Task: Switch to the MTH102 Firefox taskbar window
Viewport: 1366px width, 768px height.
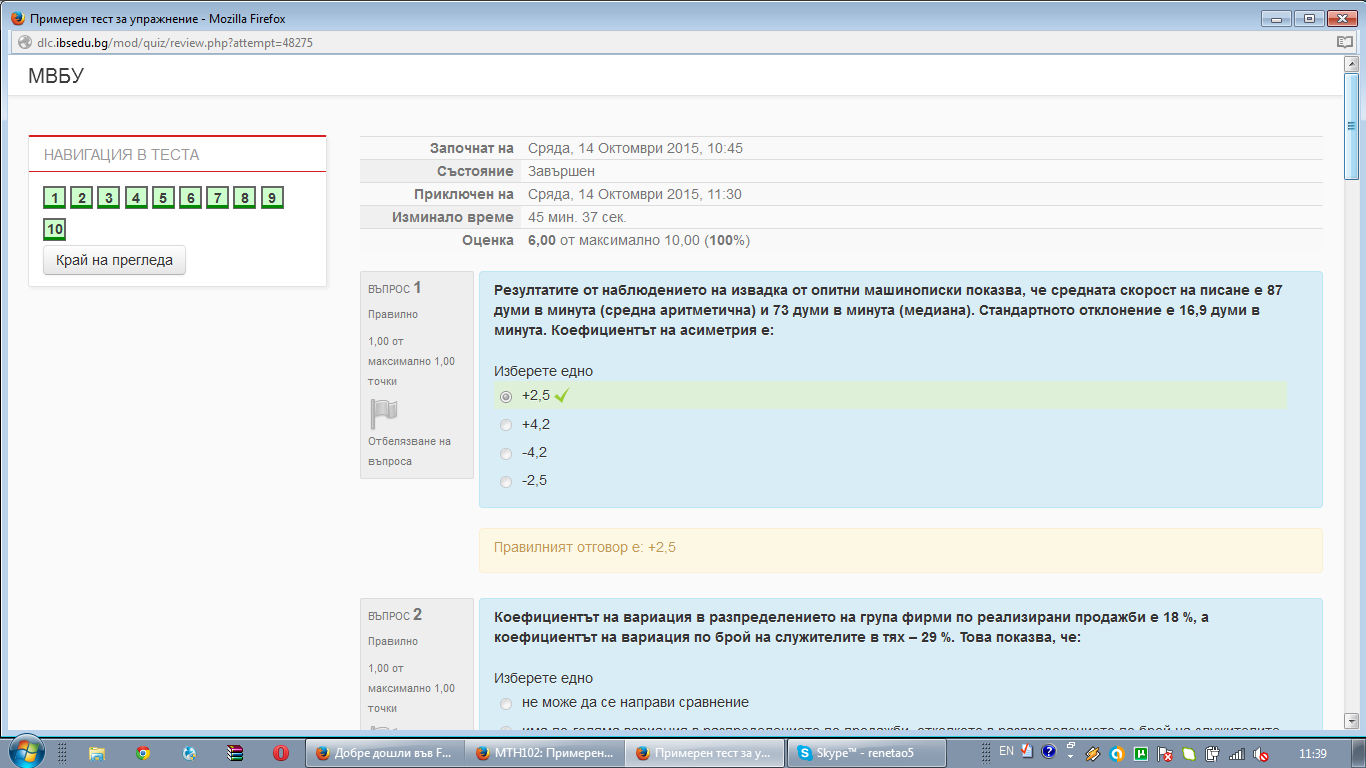Action: pos(543,753)
